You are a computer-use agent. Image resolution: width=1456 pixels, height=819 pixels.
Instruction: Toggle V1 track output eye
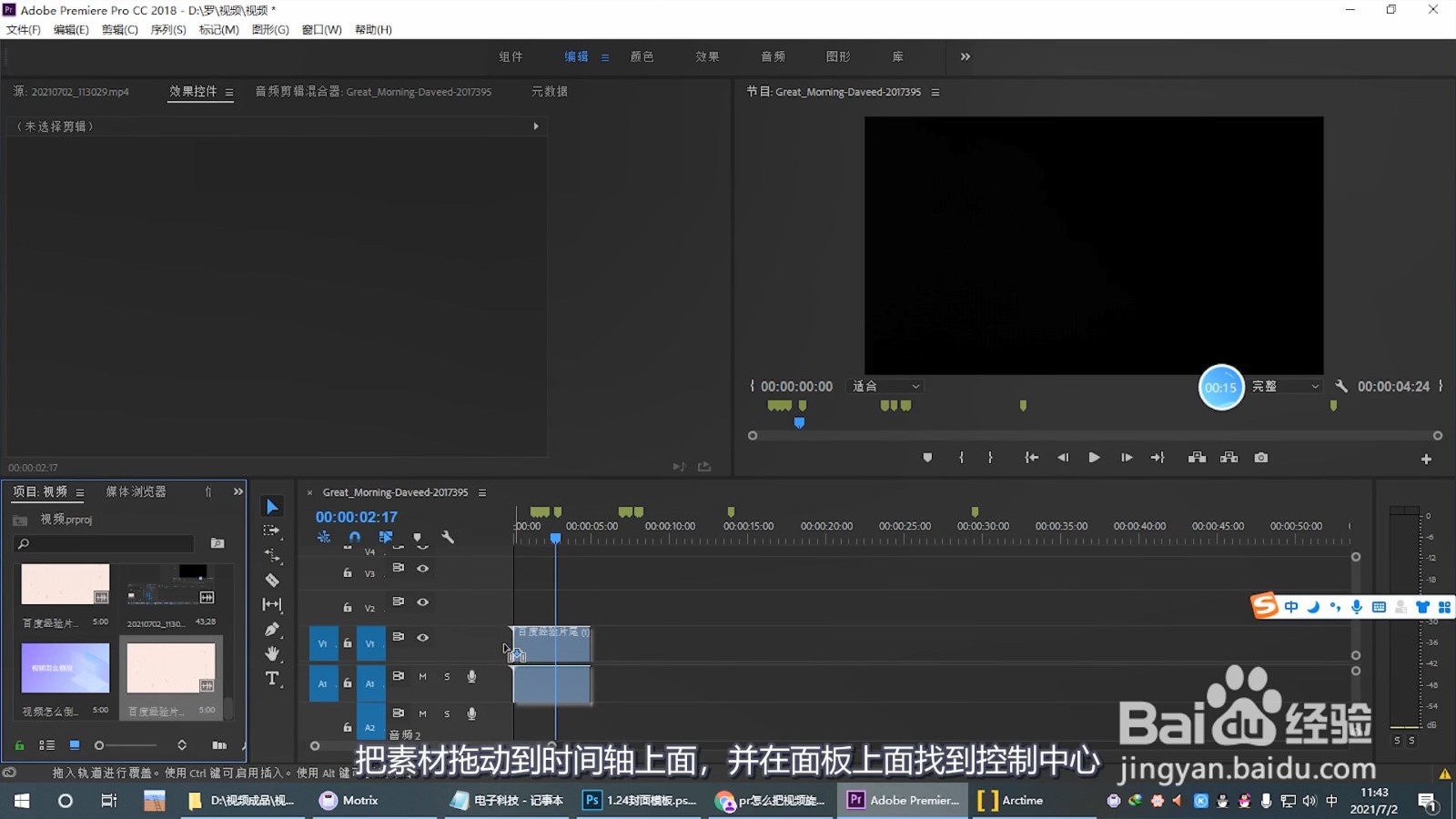(x=422, y=638)
